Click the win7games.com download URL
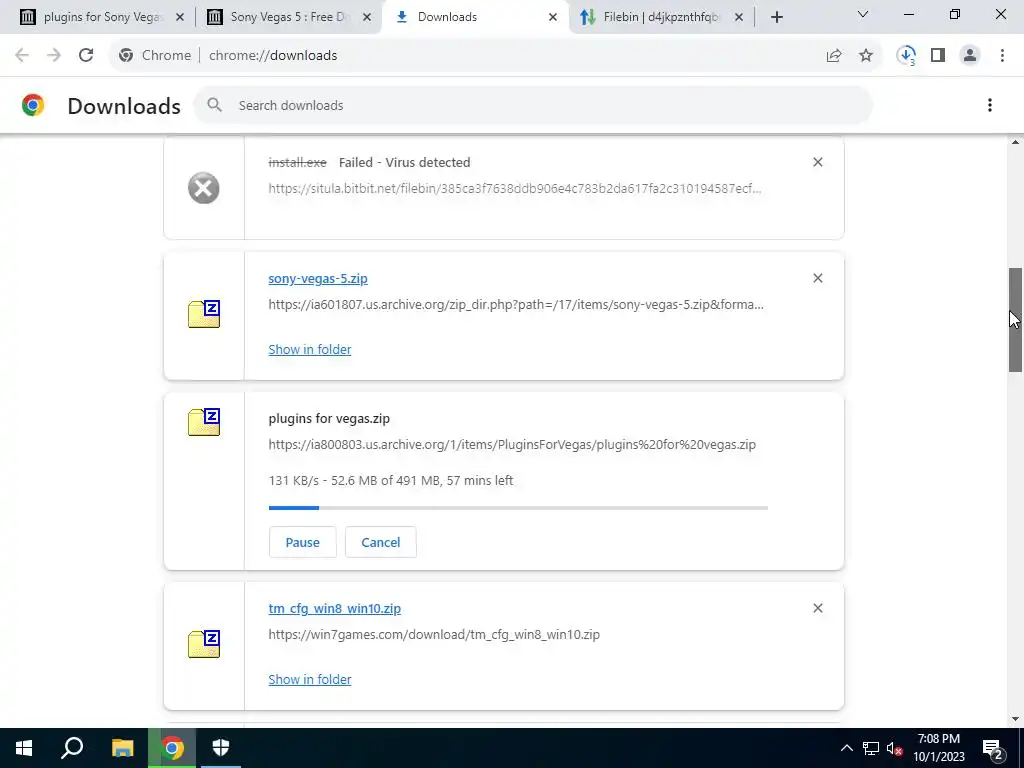 click(x=434, y=634)
